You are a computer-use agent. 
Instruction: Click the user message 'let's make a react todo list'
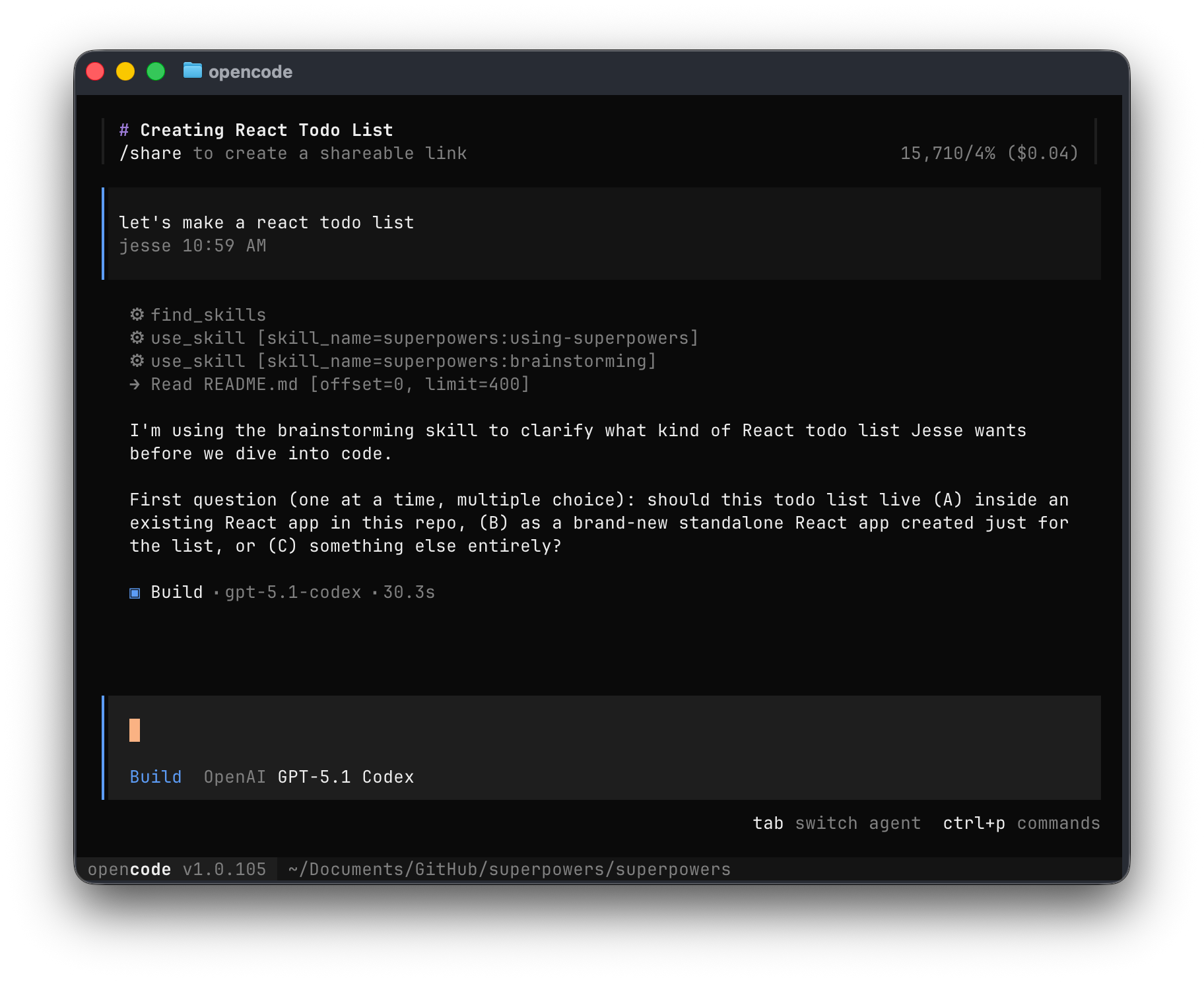click(x=267, y=222)
